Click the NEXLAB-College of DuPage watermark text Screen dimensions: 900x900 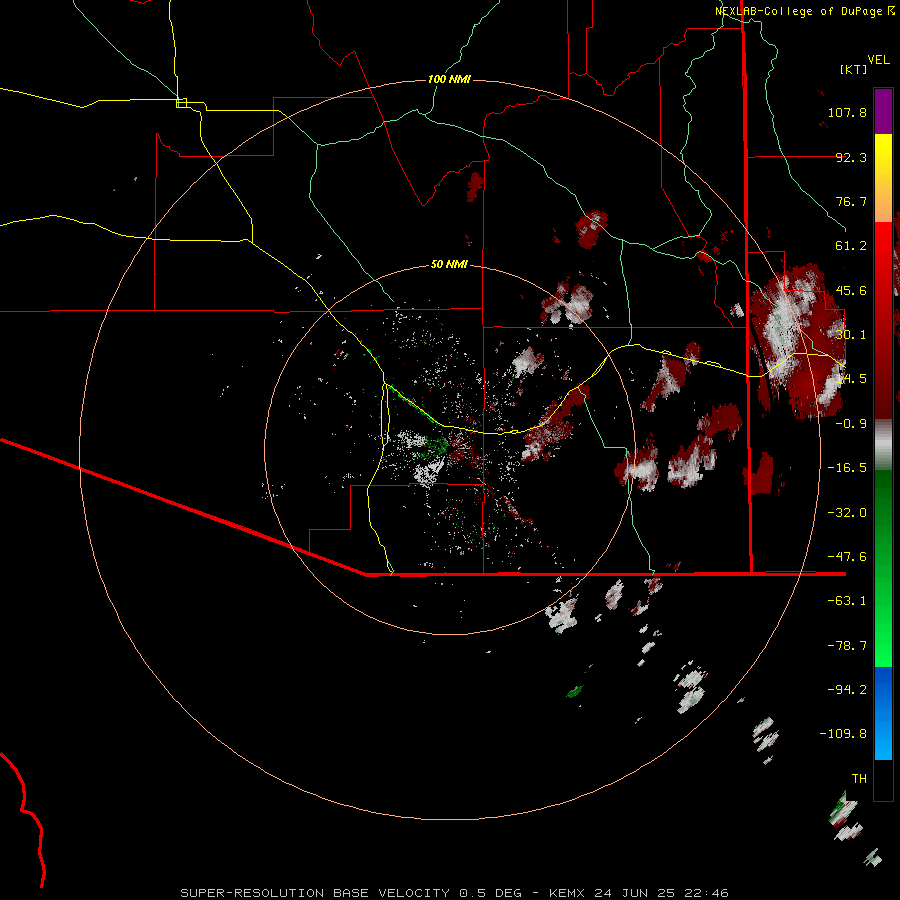click(x=798, y=11)
